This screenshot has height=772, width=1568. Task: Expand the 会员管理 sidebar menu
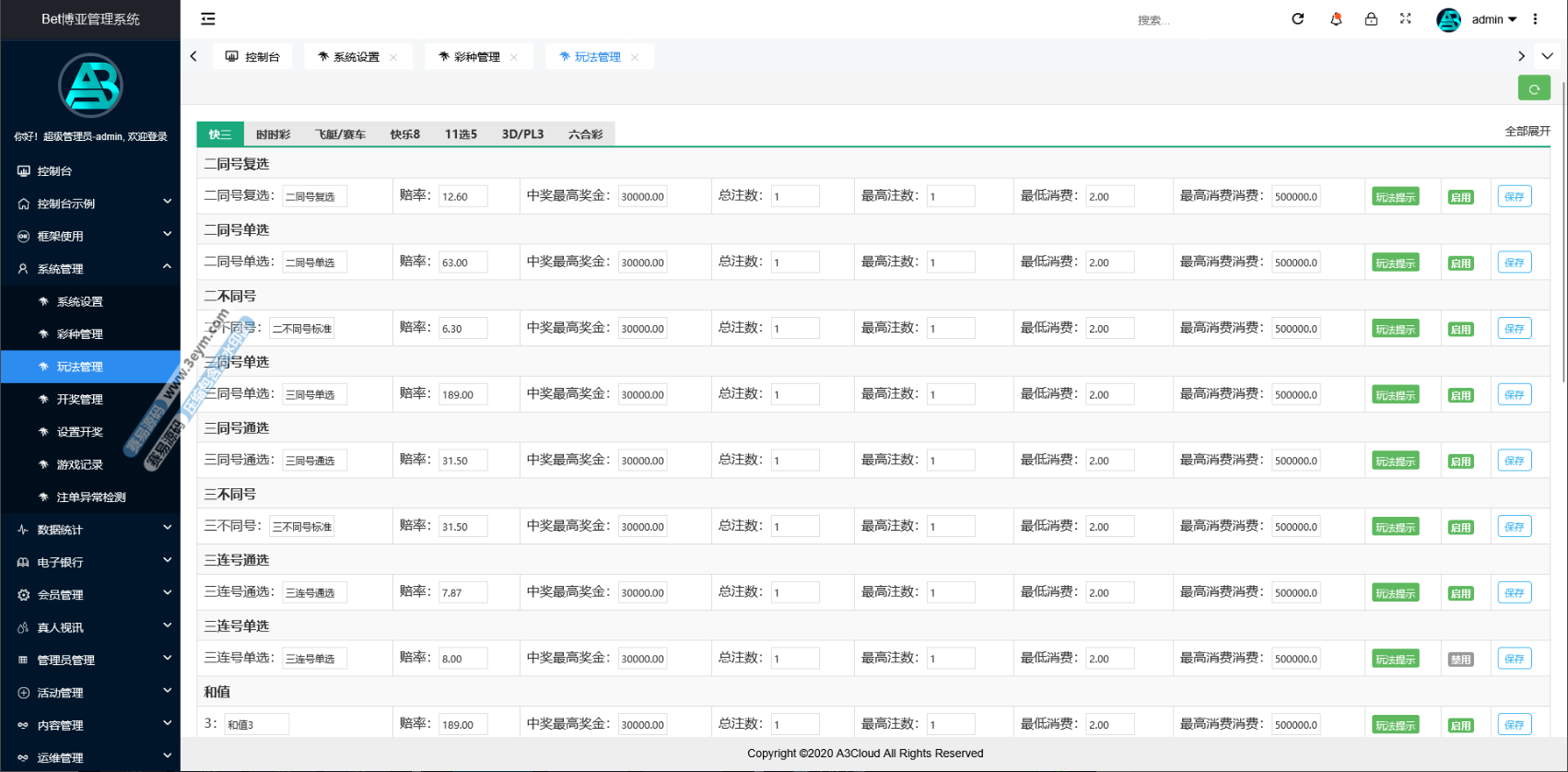tap(90, 595)
